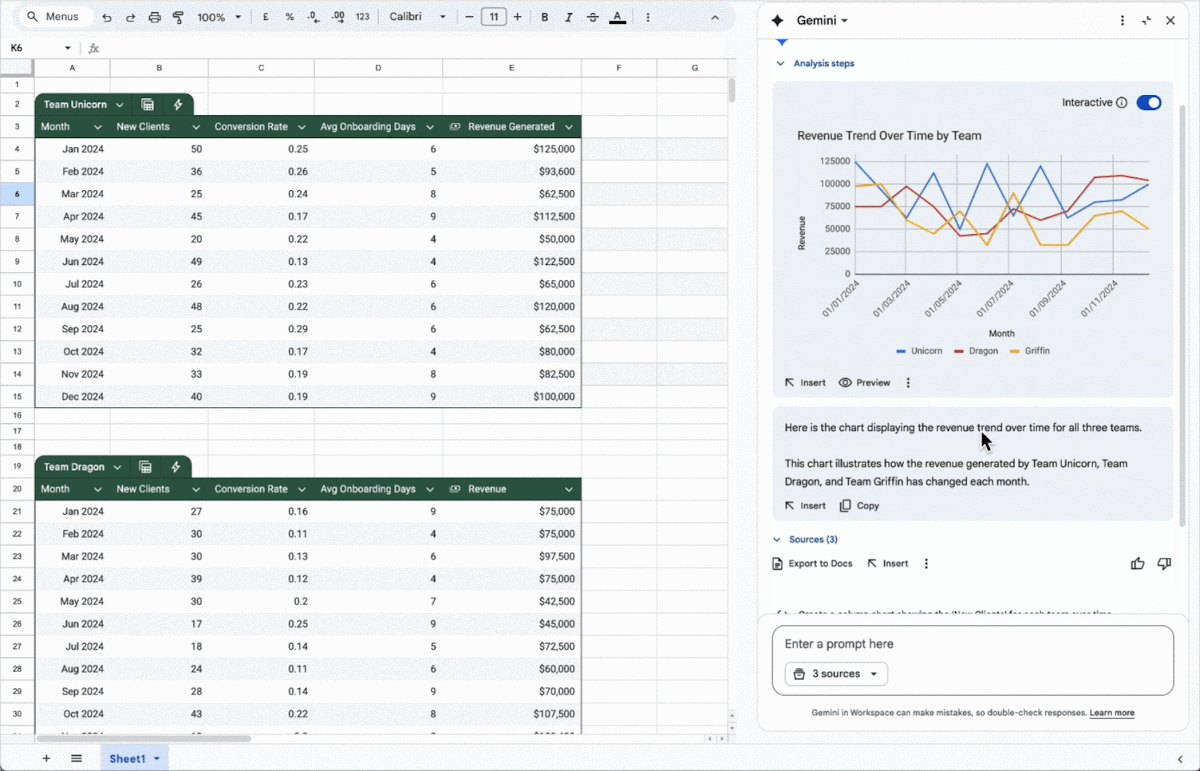Undo the last action in toolbar

(x=107, y=17)
